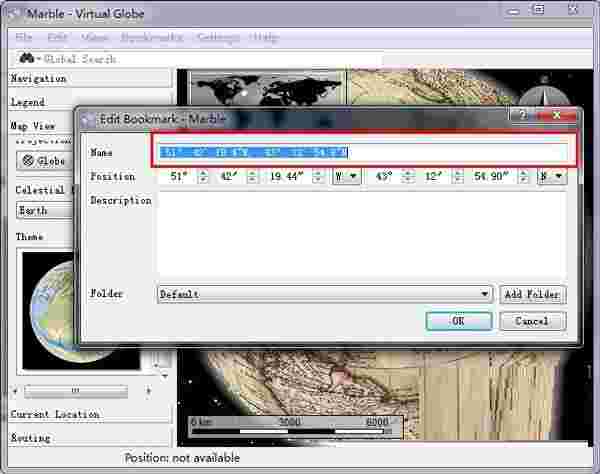This screenshot has width=600, height=474.
Task: Confirm the bookmark with OK
Action: click(x=459, y=321)
